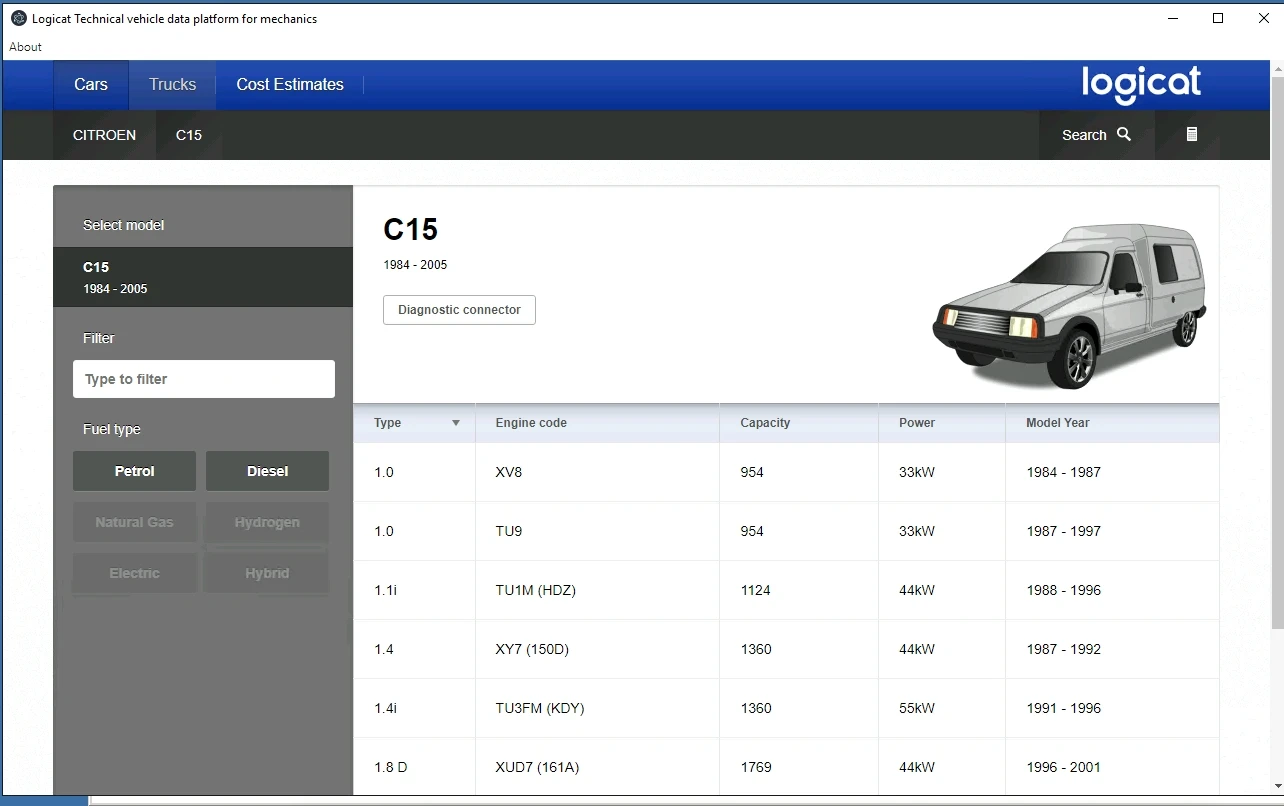Select engine code XV8 row
Screen dimensions: 1284x806
(786, 472)
